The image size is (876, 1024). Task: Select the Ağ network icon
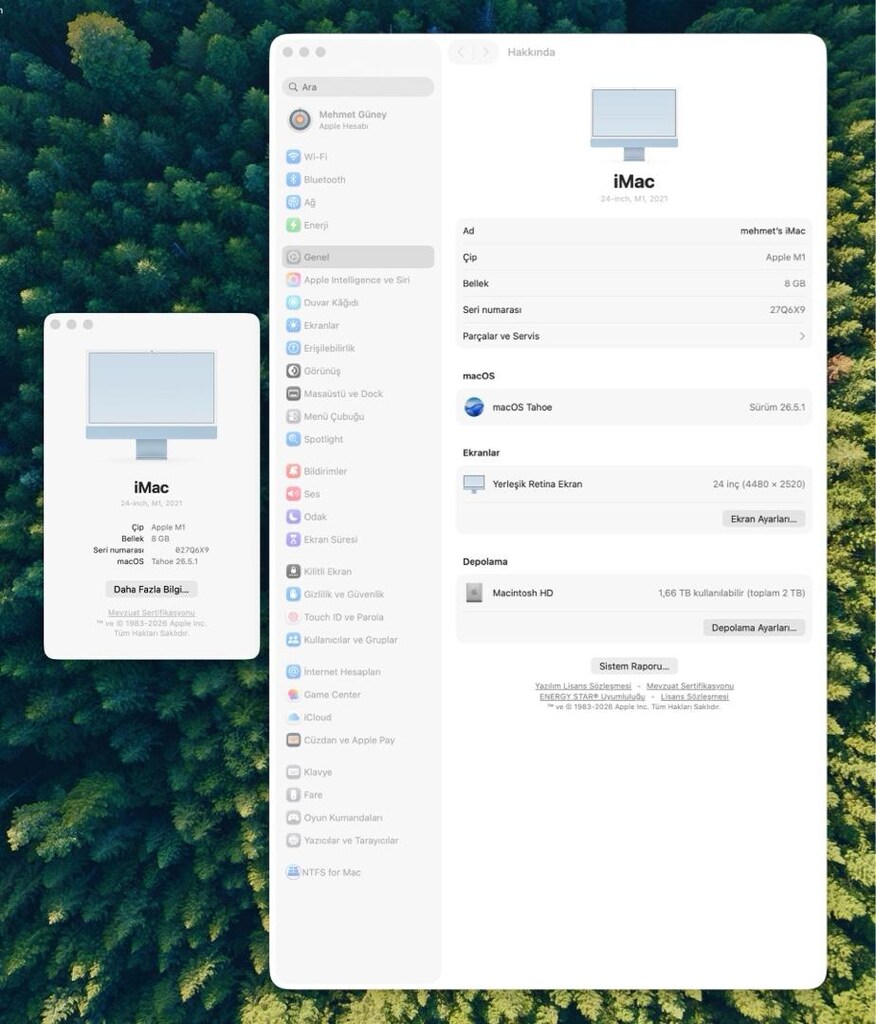293,202
